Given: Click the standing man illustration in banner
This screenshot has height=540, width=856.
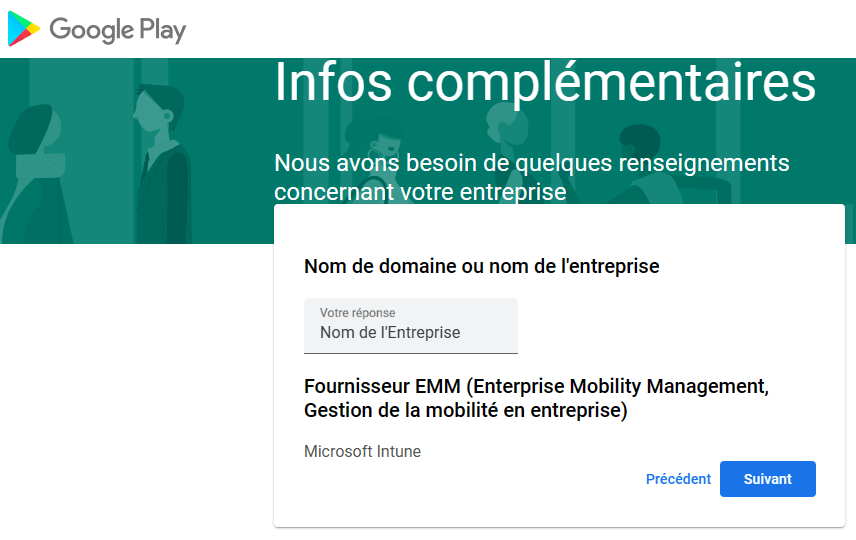Looking at the screenshot, I should [x=158, y=150].
